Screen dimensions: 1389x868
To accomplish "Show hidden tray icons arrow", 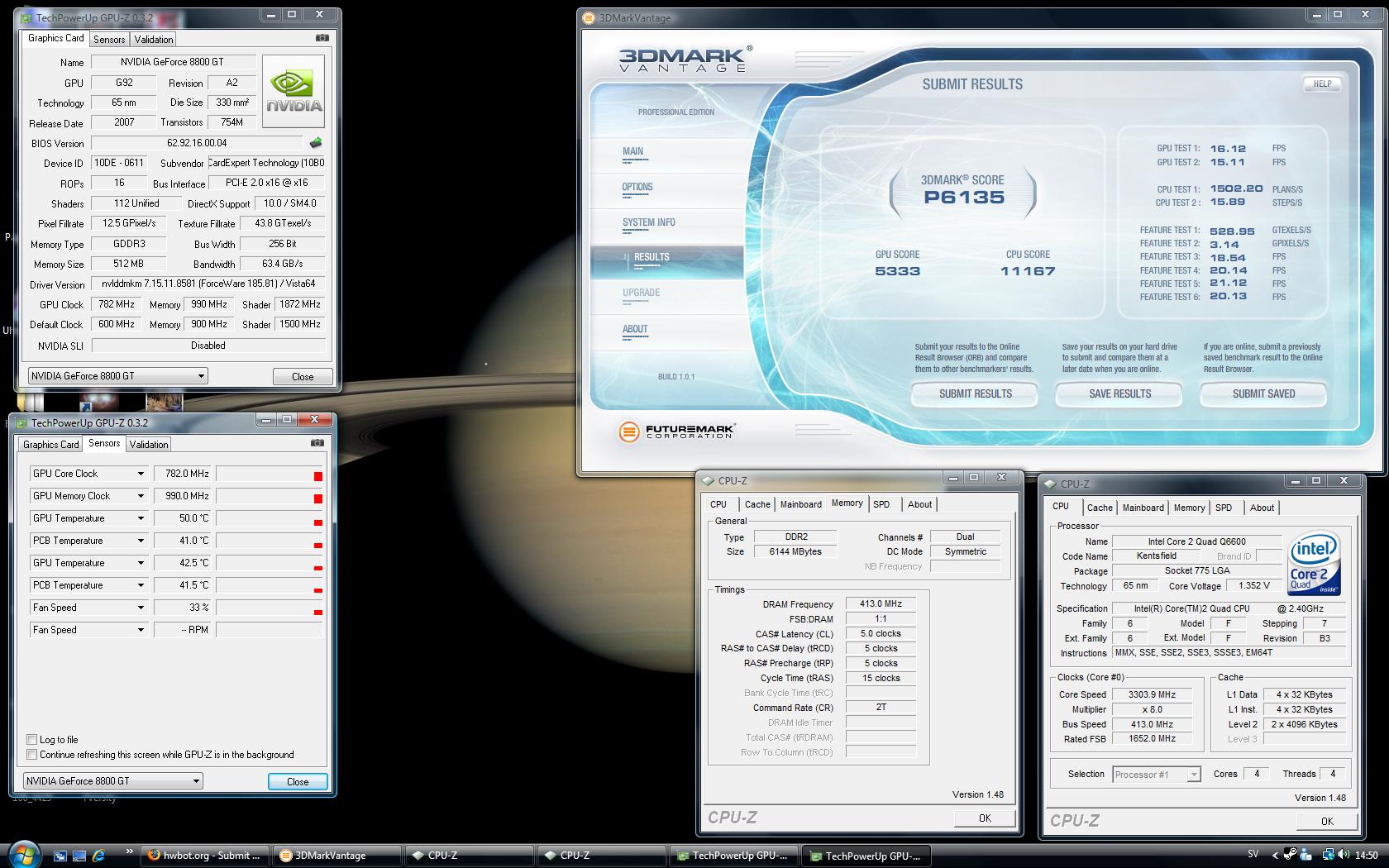I will (x=1275, y=856).
